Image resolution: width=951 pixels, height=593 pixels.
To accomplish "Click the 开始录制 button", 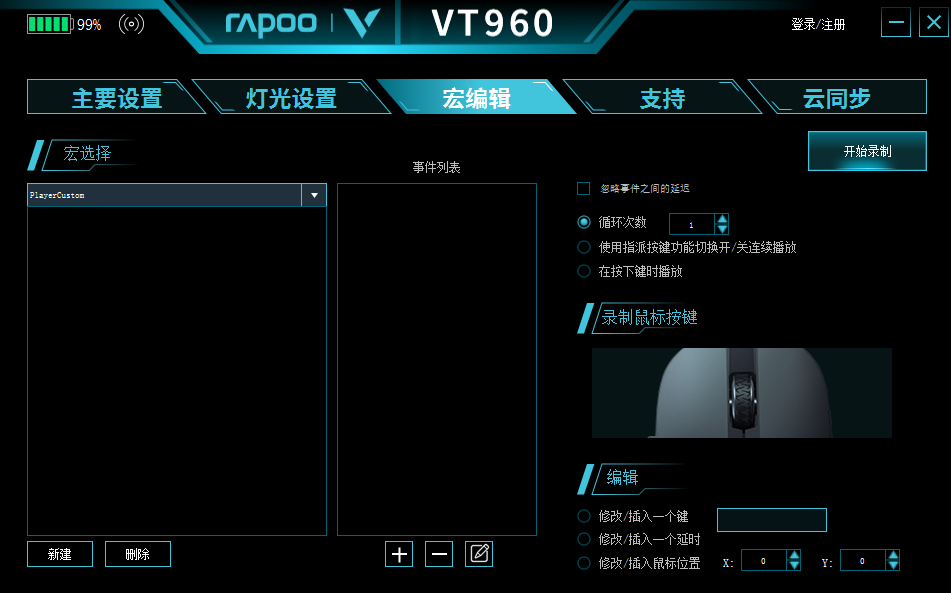I will [x=867, y=151].
